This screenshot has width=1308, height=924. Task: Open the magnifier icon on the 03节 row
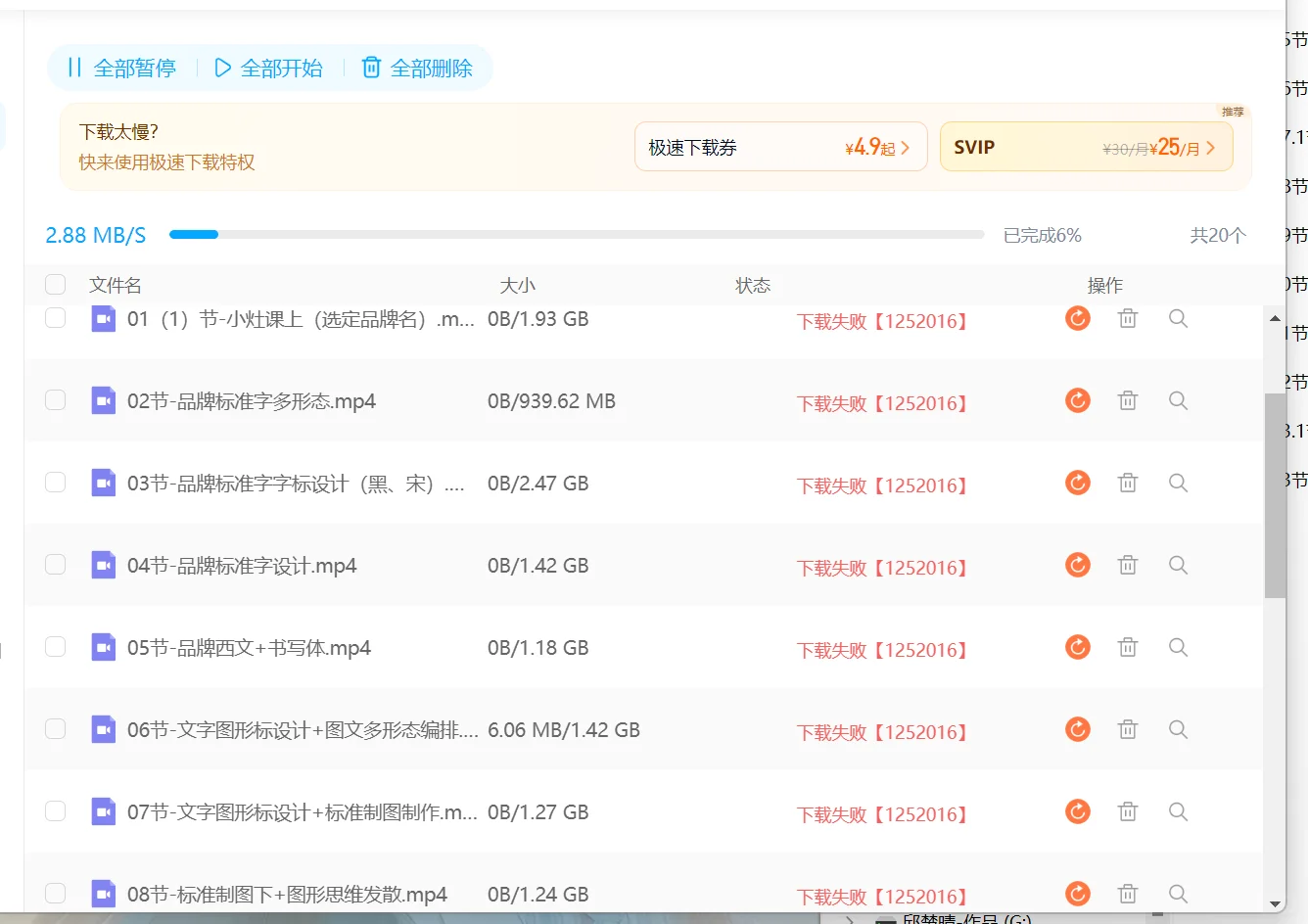coord(1177,483)
